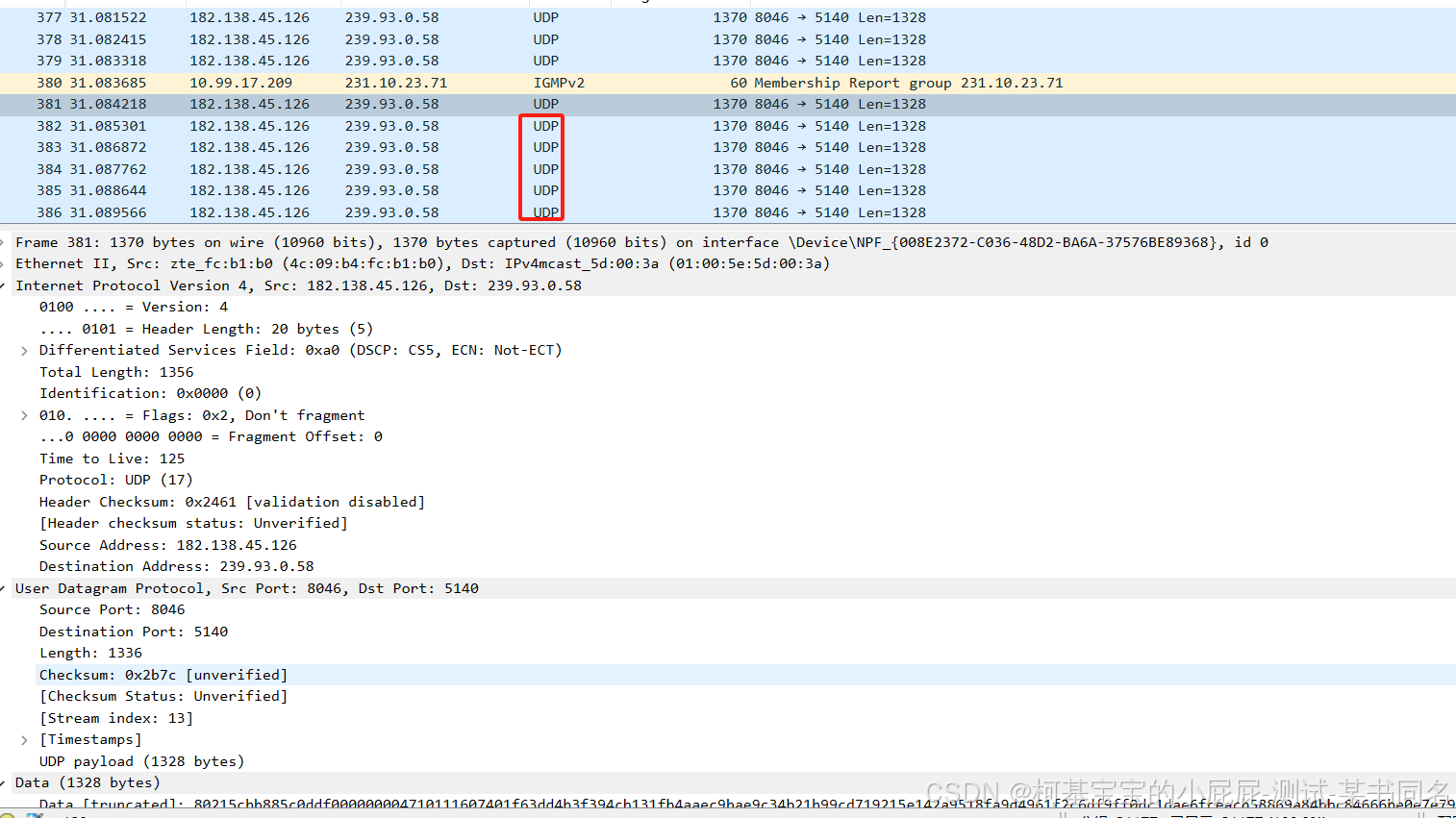Expand the Ethernet II section arrow
The height and width of the screenshot is (818, 1456).
[4, 263]
